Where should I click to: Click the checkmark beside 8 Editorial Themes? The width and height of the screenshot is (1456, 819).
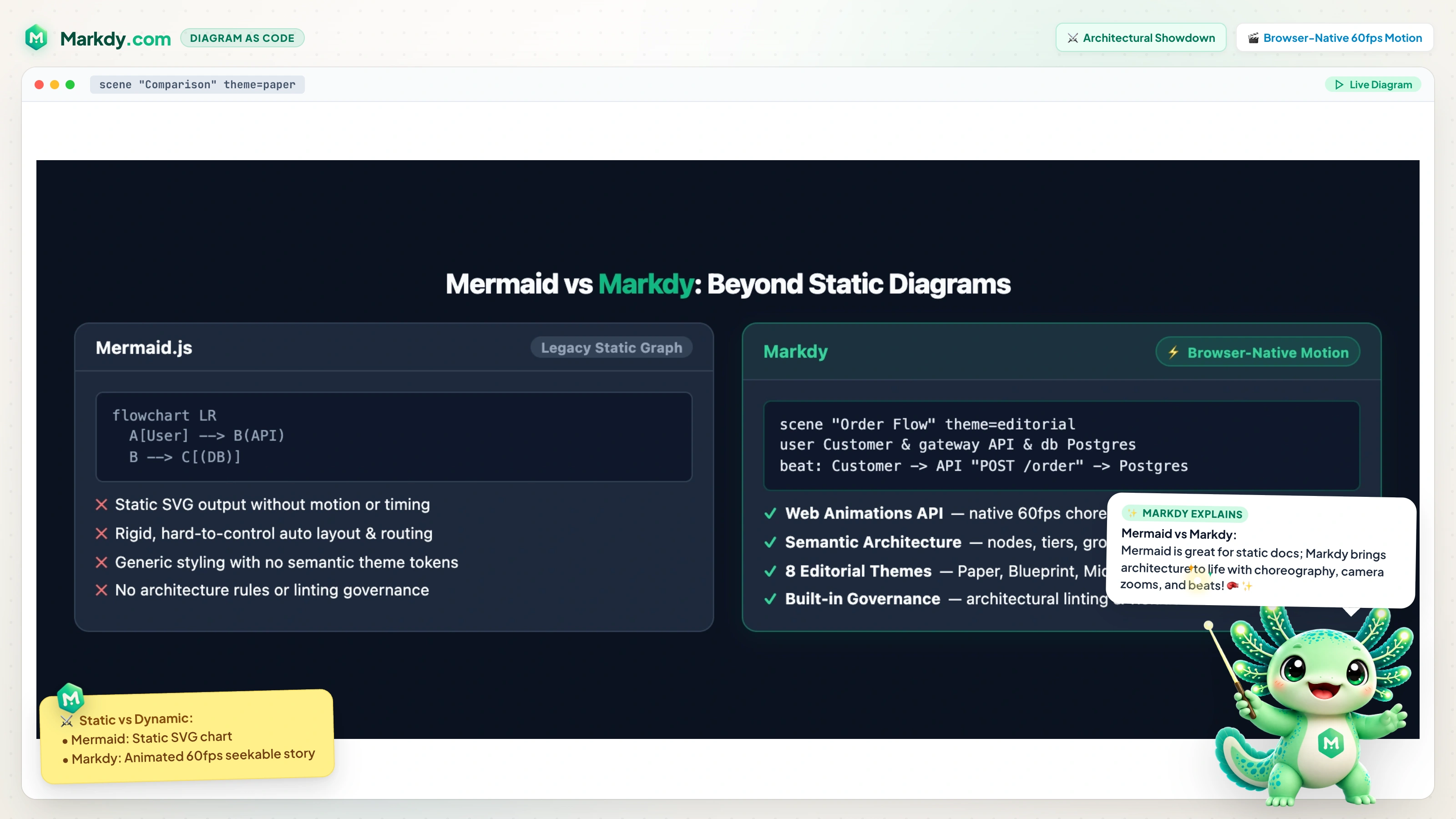pos(770,571)
